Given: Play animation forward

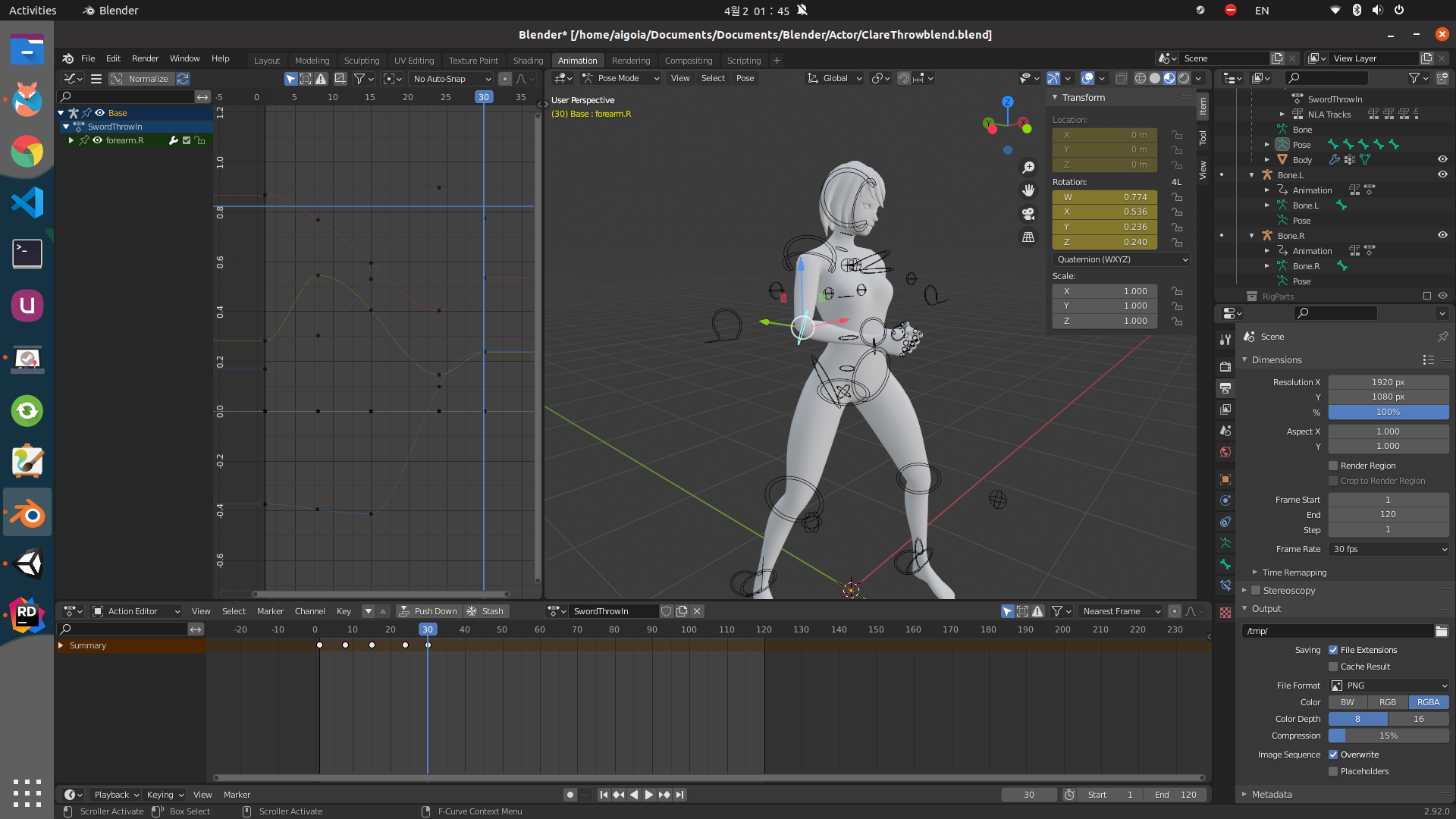Looking at the screenshot, I should click(x=649, y=795).
